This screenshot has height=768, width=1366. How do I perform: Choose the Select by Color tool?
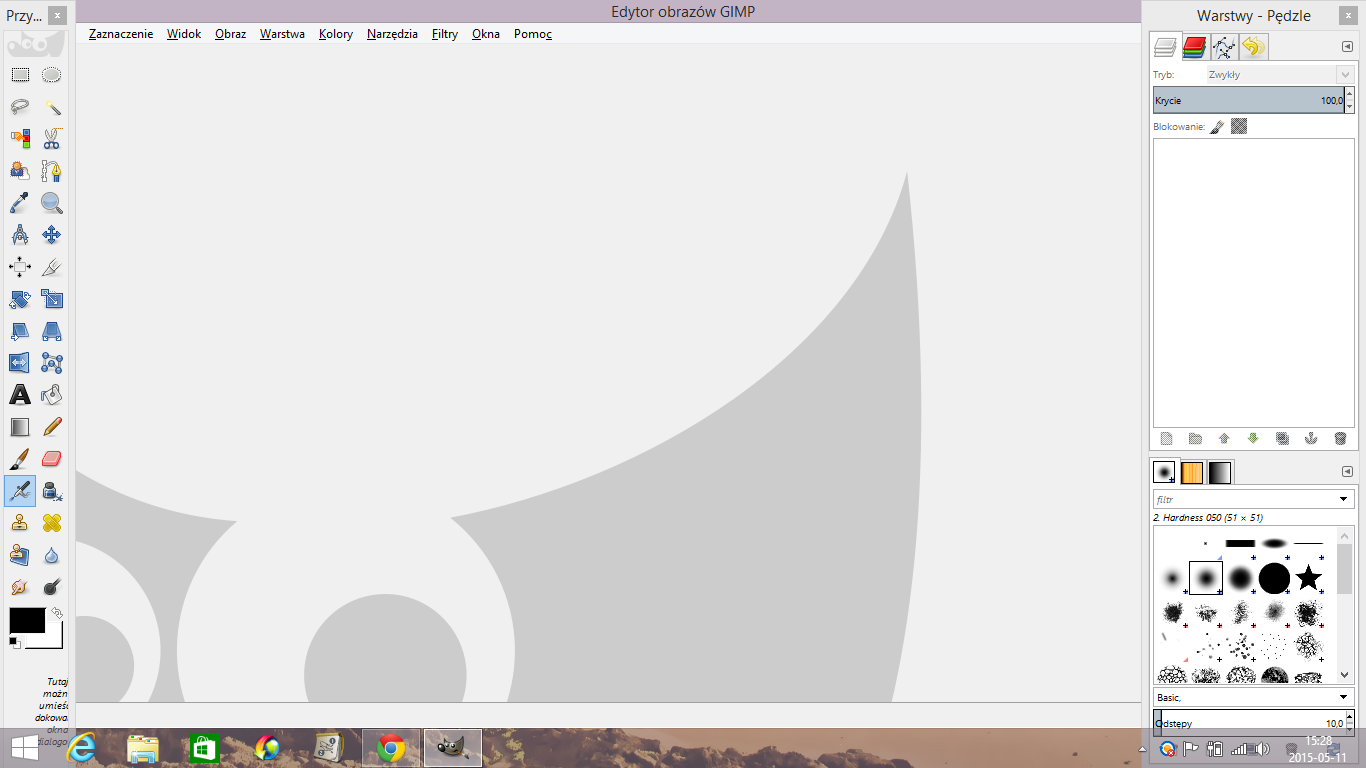[x=20, y=139]
